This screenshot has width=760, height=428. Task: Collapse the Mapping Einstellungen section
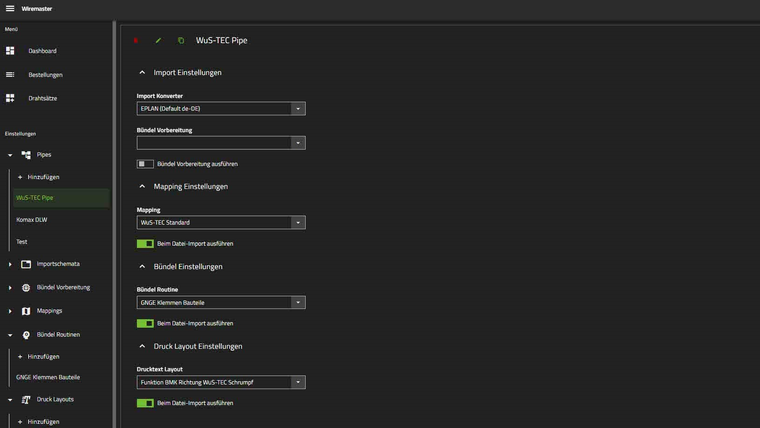point(142,186)
